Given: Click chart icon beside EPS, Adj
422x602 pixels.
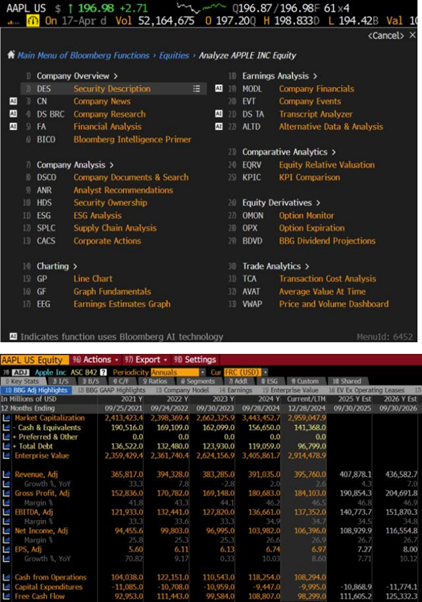Looking at the screenshot, I should click(6, 549).
